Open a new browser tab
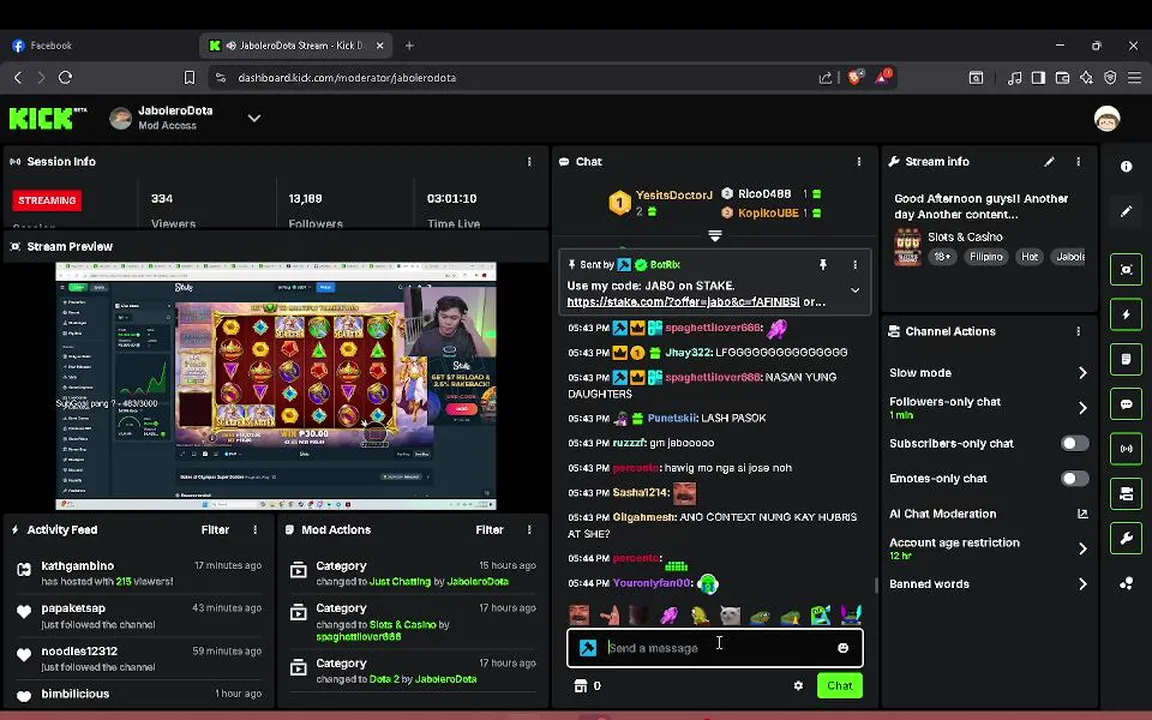Viewport: 1152px width, 720px height. tap(409, 46)
